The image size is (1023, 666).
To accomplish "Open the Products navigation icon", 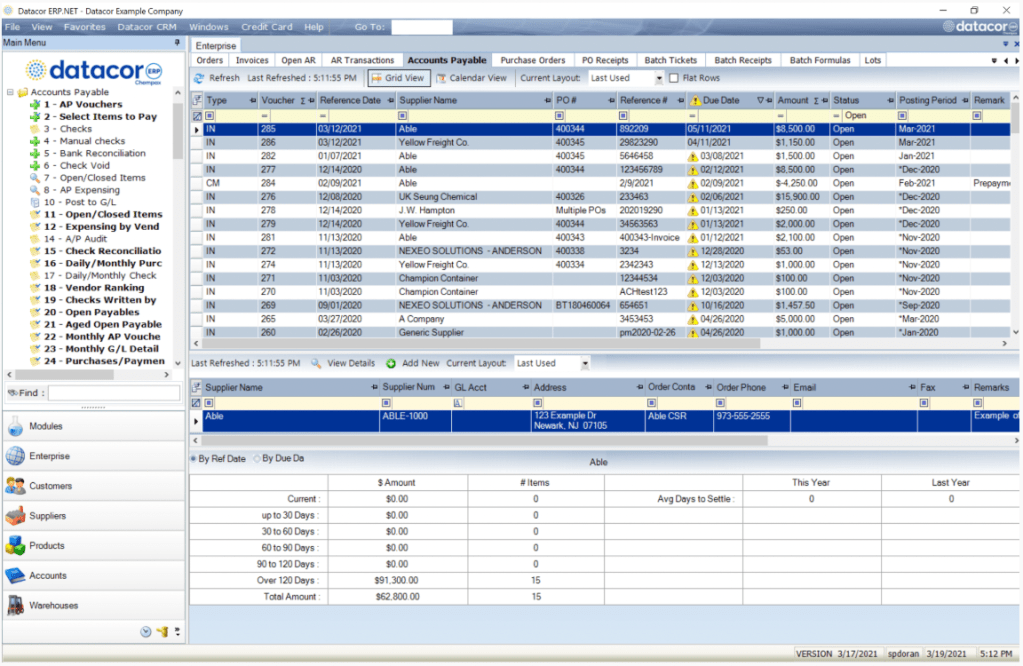I will (x=15, y=546).
